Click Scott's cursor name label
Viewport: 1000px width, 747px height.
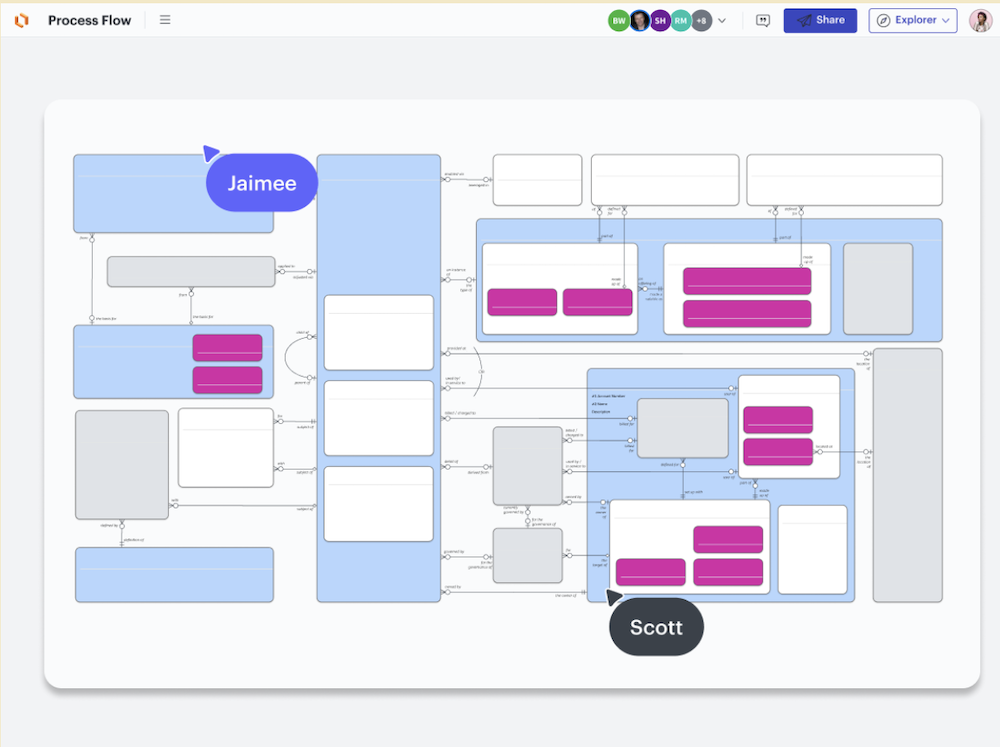(x=656, y=628)
